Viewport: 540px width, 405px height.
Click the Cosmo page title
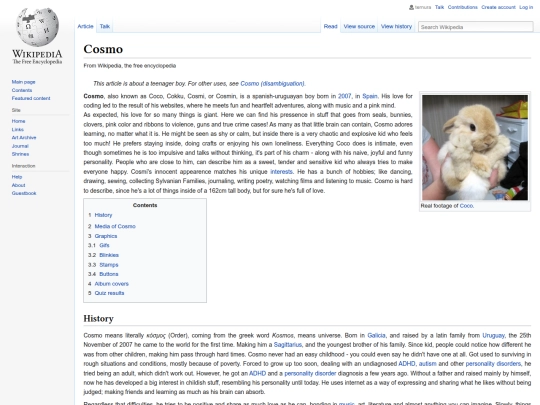103,49
